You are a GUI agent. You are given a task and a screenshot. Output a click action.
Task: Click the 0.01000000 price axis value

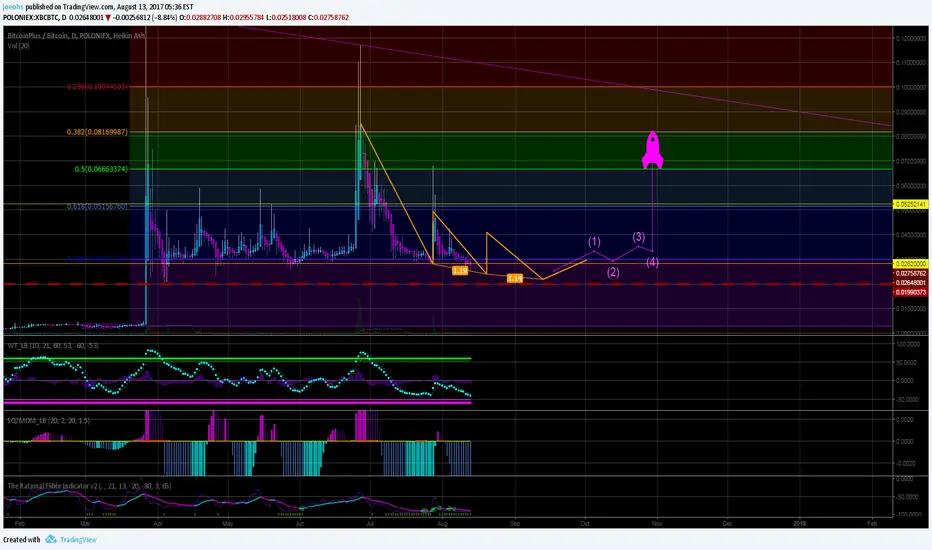[911, 309]
